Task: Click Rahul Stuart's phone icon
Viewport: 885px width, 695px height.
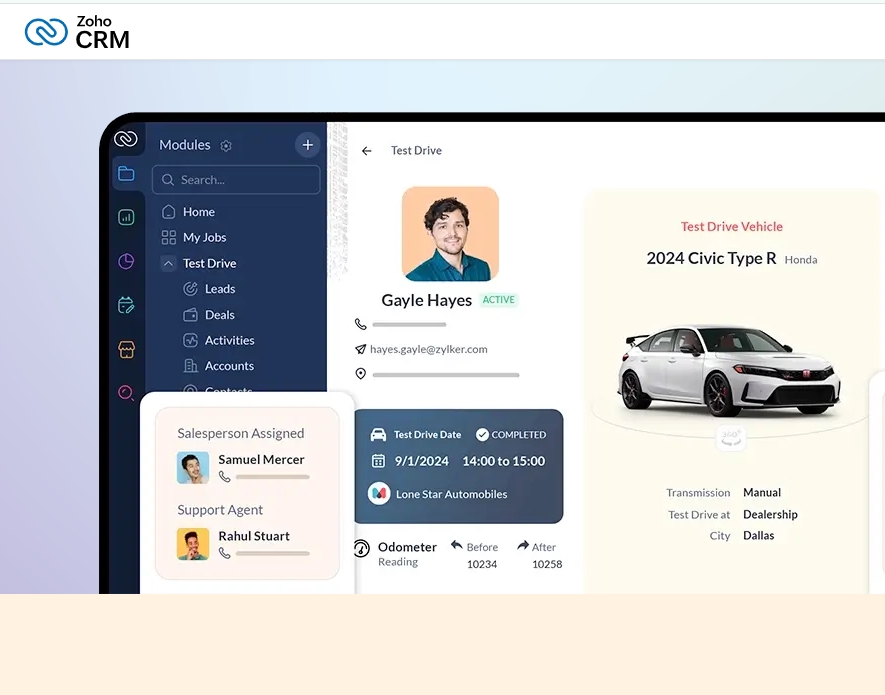Action: (225, 553)
